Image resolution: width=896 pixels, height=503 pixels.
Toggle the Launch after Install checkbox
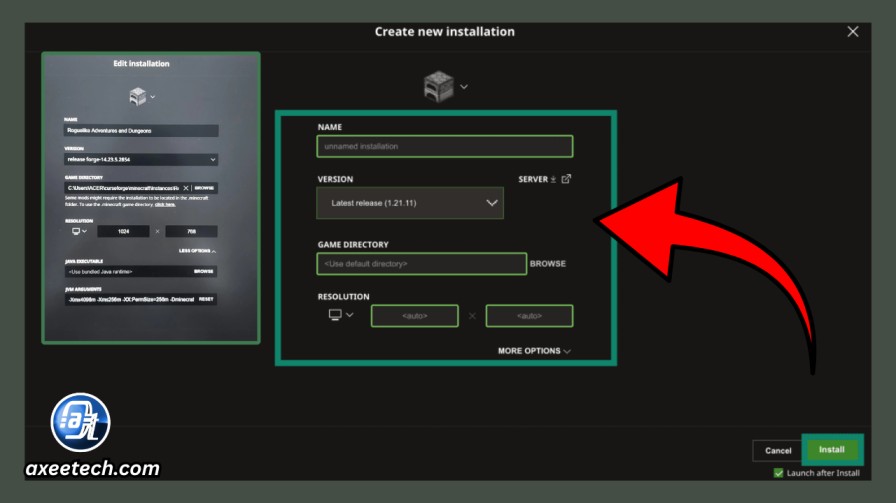(778, 473)
